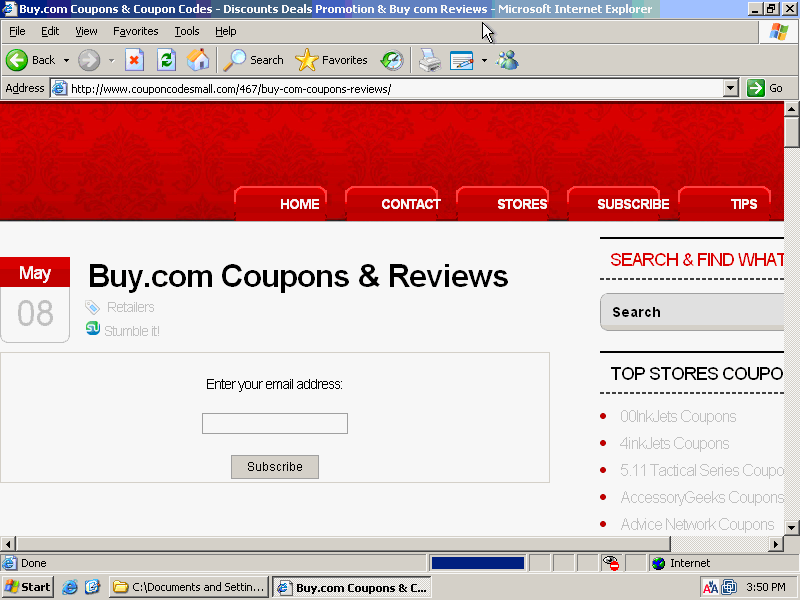
Task: Launch Internet Explorer from Quick Launch
Action: click(x=70, y=587)
